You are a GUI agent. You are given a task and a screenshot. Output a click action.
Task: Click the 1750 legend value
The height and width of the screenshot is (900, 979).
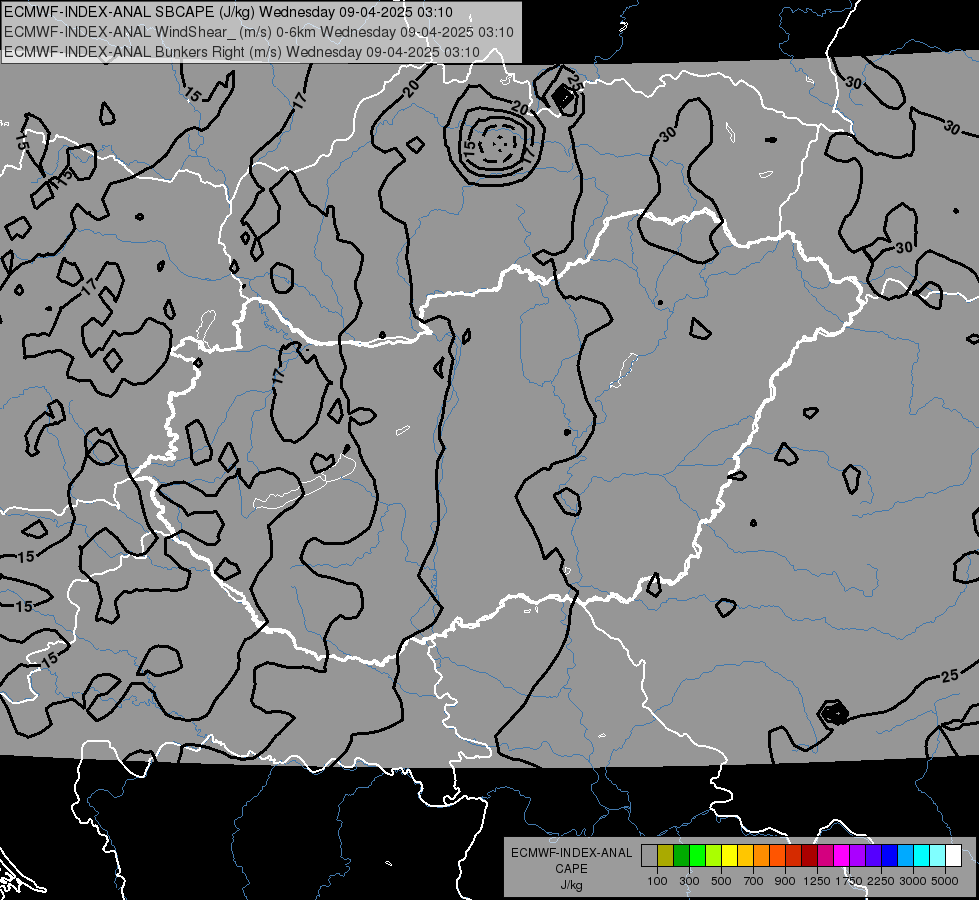[x=849, y=881]
